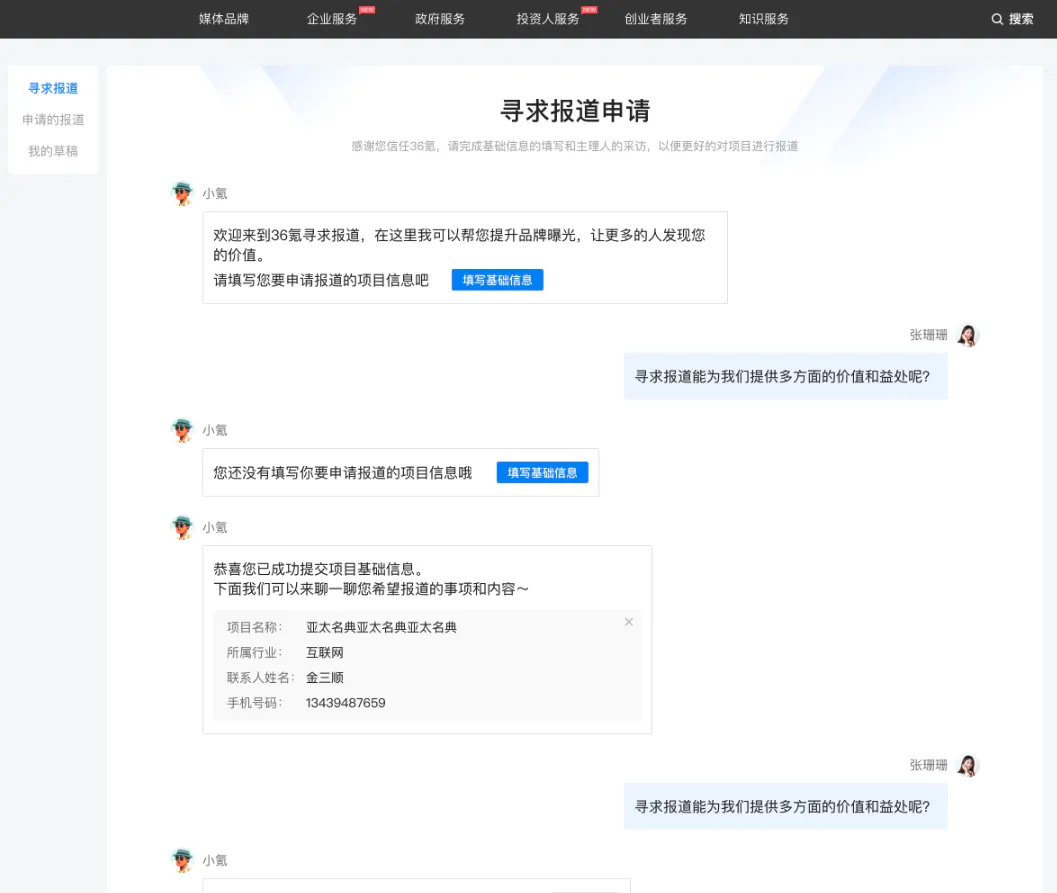Close the submitted project info card
The height and width of the screenshot is (893, 1057).
629,622
